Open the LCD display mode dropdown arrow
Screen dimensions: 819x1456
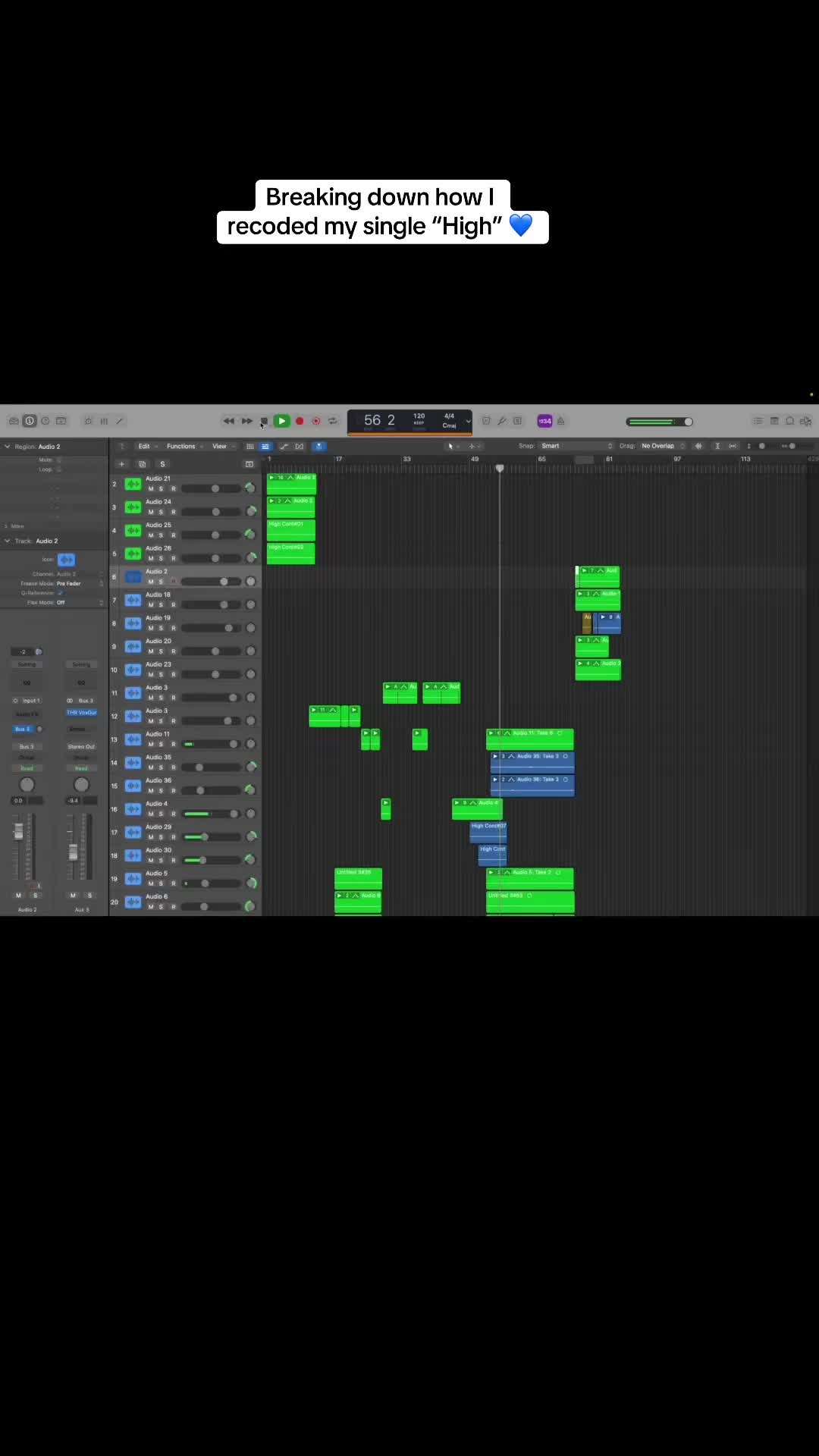pos(468,422)
